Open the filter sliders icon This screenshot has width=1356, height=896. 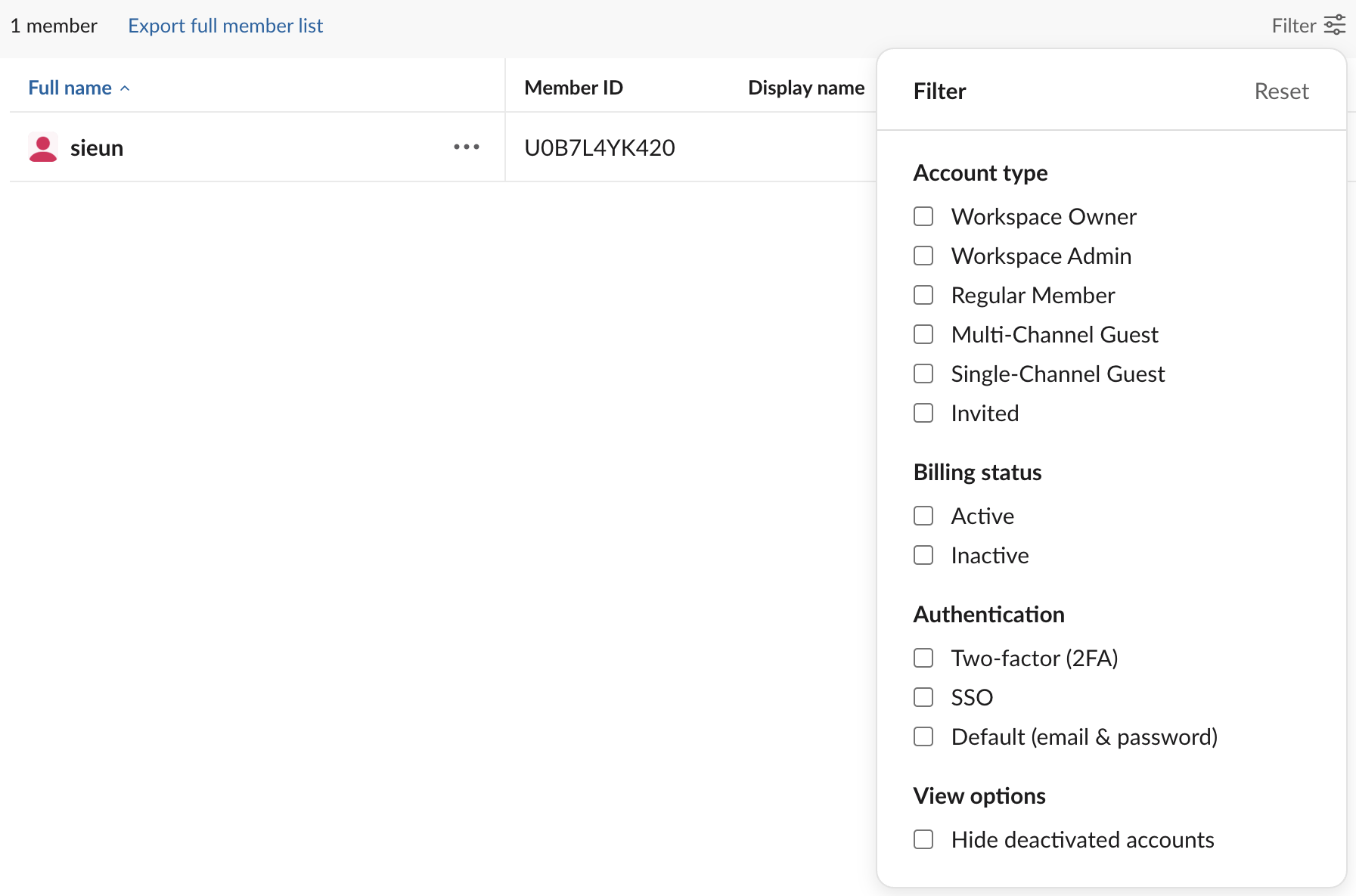click(1335, 25)
